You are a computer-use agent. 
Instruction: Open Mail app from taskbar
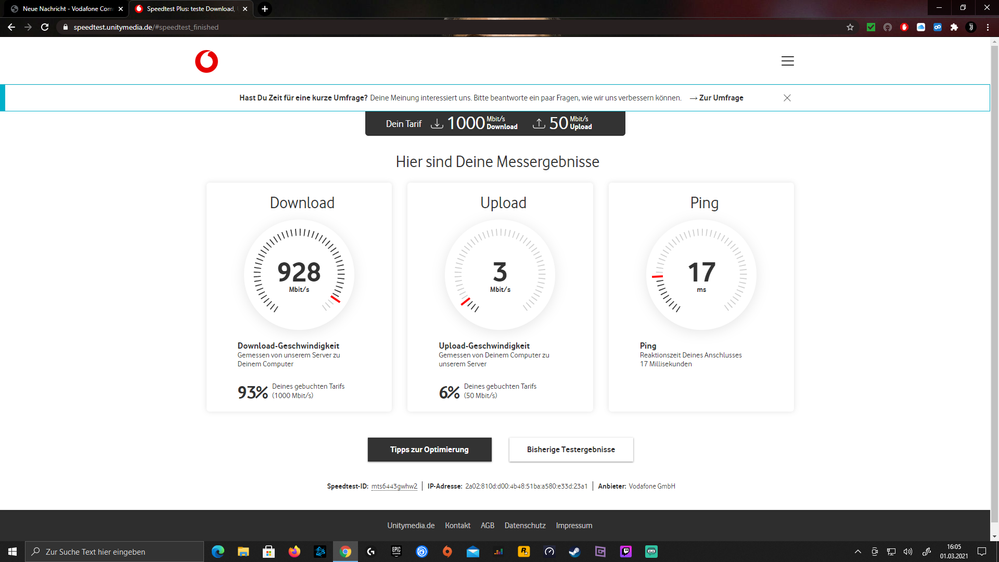pos(473,552)
